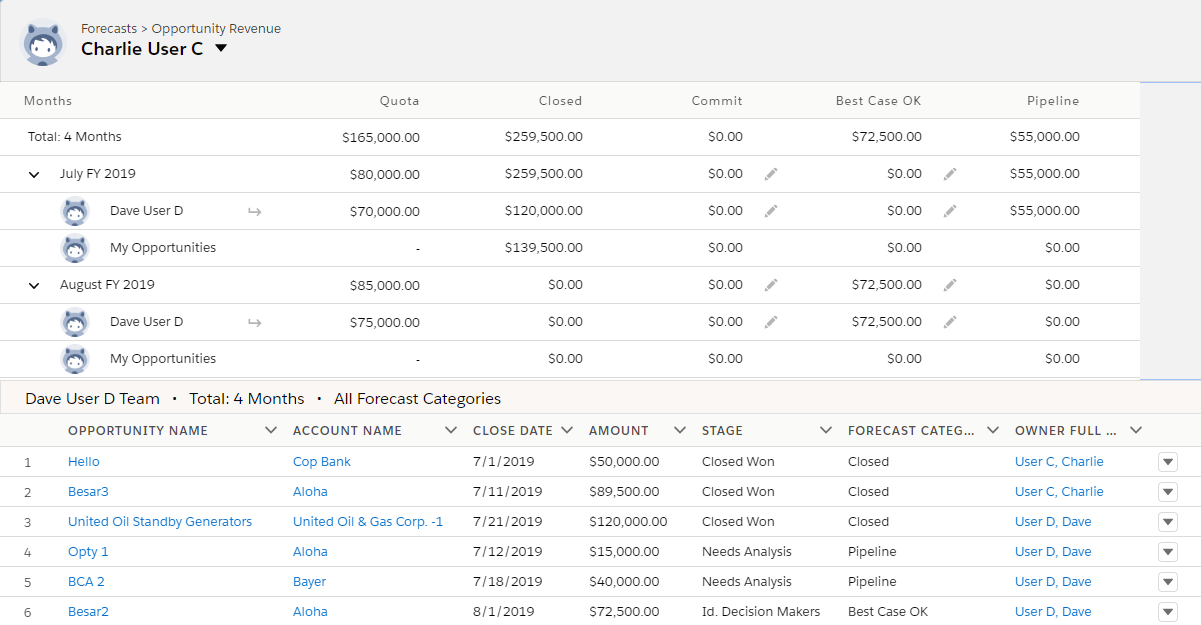Open the Charlie User C name dropdown

coord(219,48)
